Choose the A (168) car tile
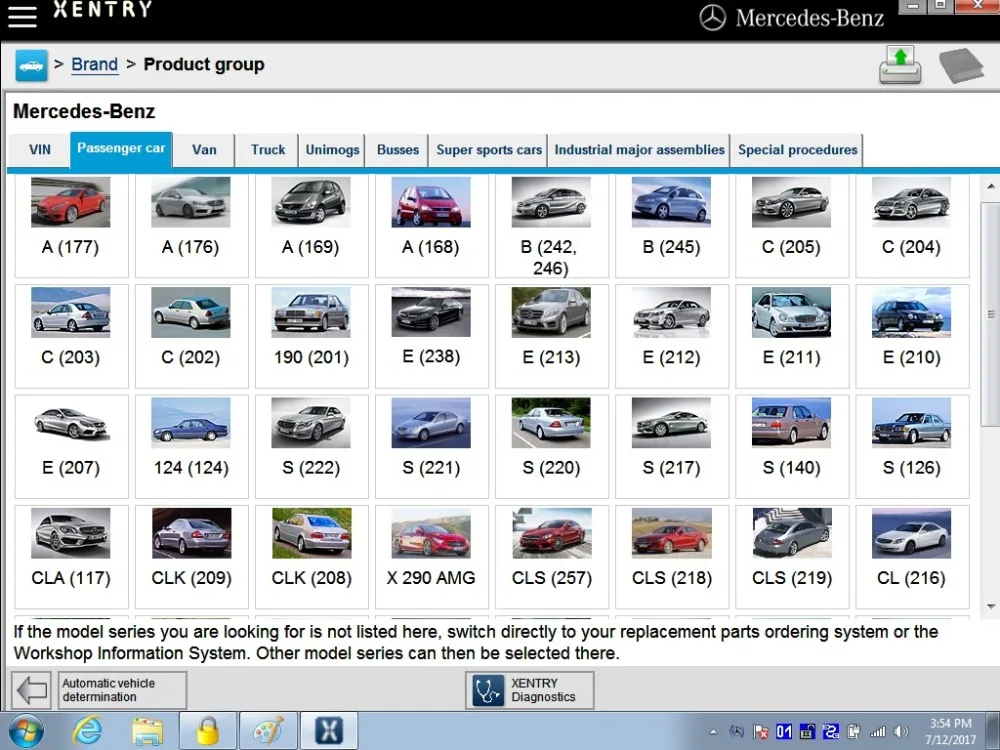1000x750 pixels. (x=431, y=226)
